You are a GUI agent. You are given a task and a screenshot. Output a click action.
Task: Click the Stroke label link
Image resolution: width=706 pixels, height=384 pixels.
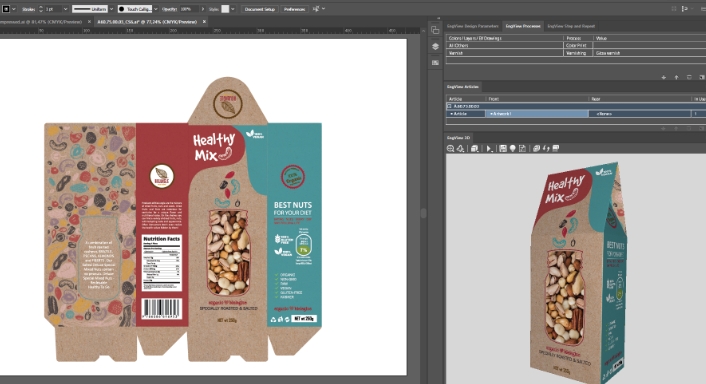pos(28,9)
